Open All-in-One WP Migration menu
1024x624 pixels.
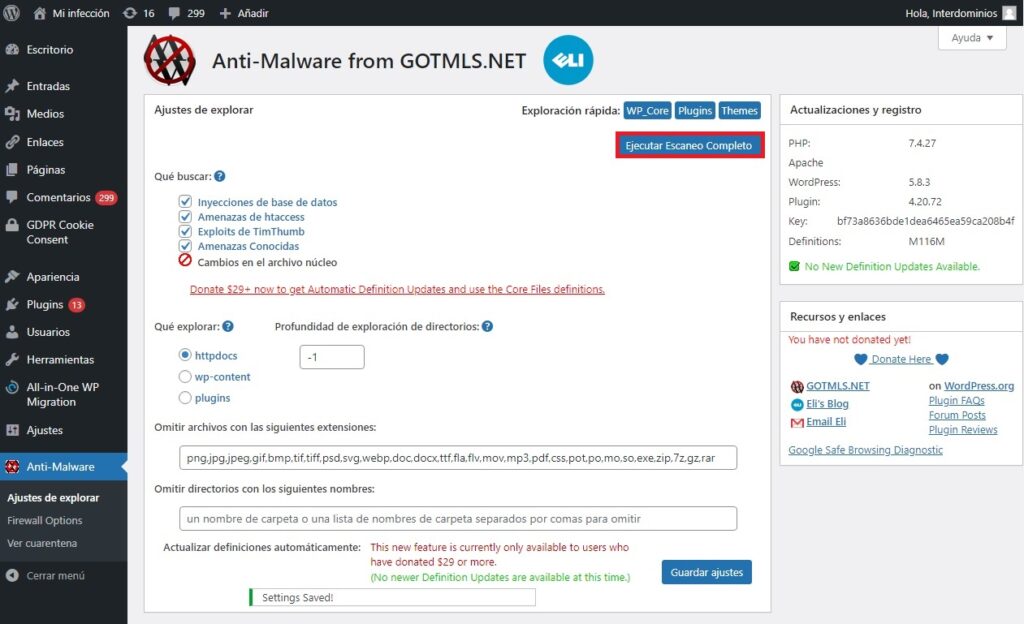coord(63,394)
